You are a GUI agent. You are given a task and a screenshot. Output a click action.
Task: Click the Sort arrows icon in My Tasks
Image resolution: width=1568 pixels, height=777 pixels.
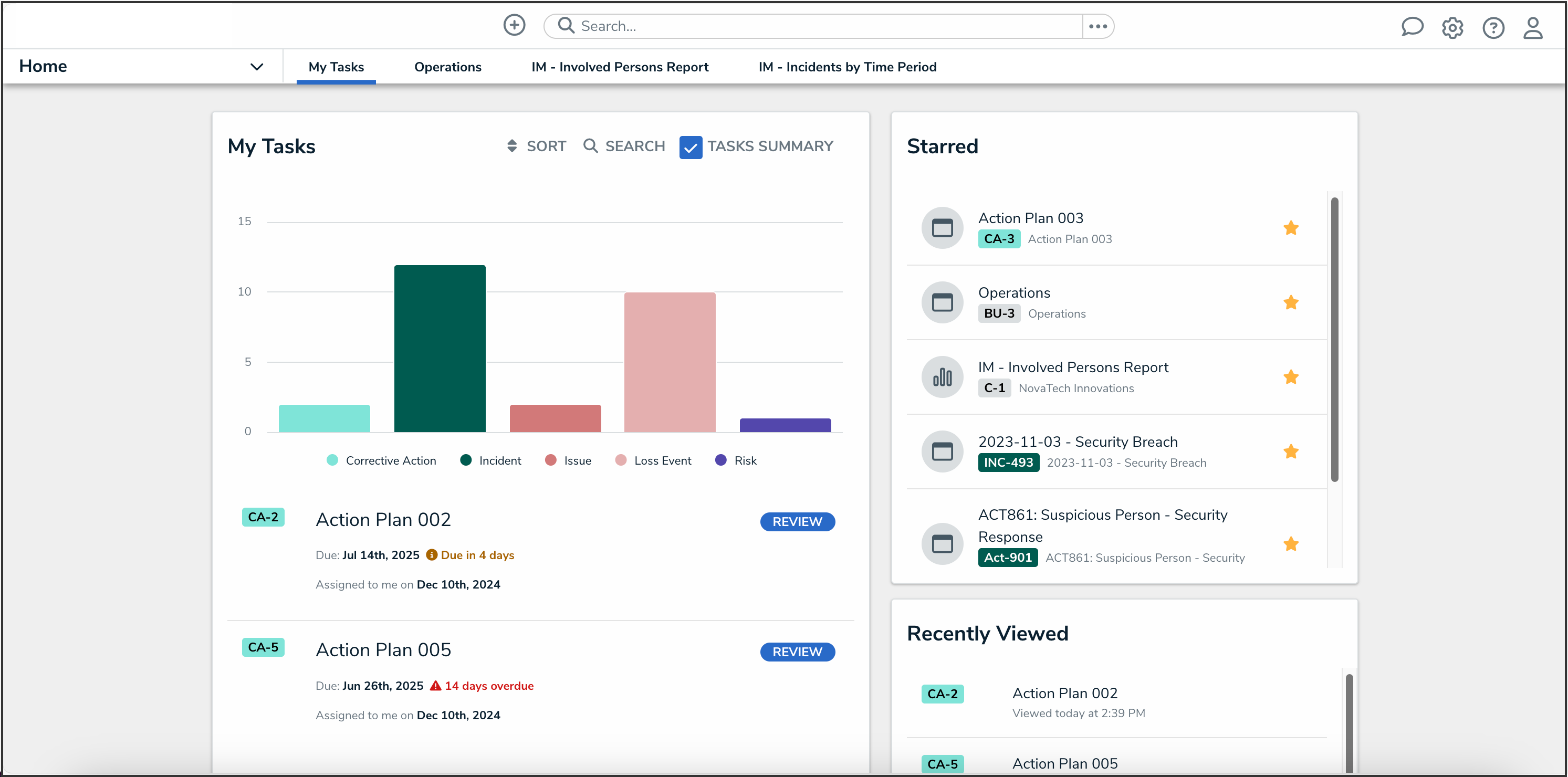(x=512, y=146)
